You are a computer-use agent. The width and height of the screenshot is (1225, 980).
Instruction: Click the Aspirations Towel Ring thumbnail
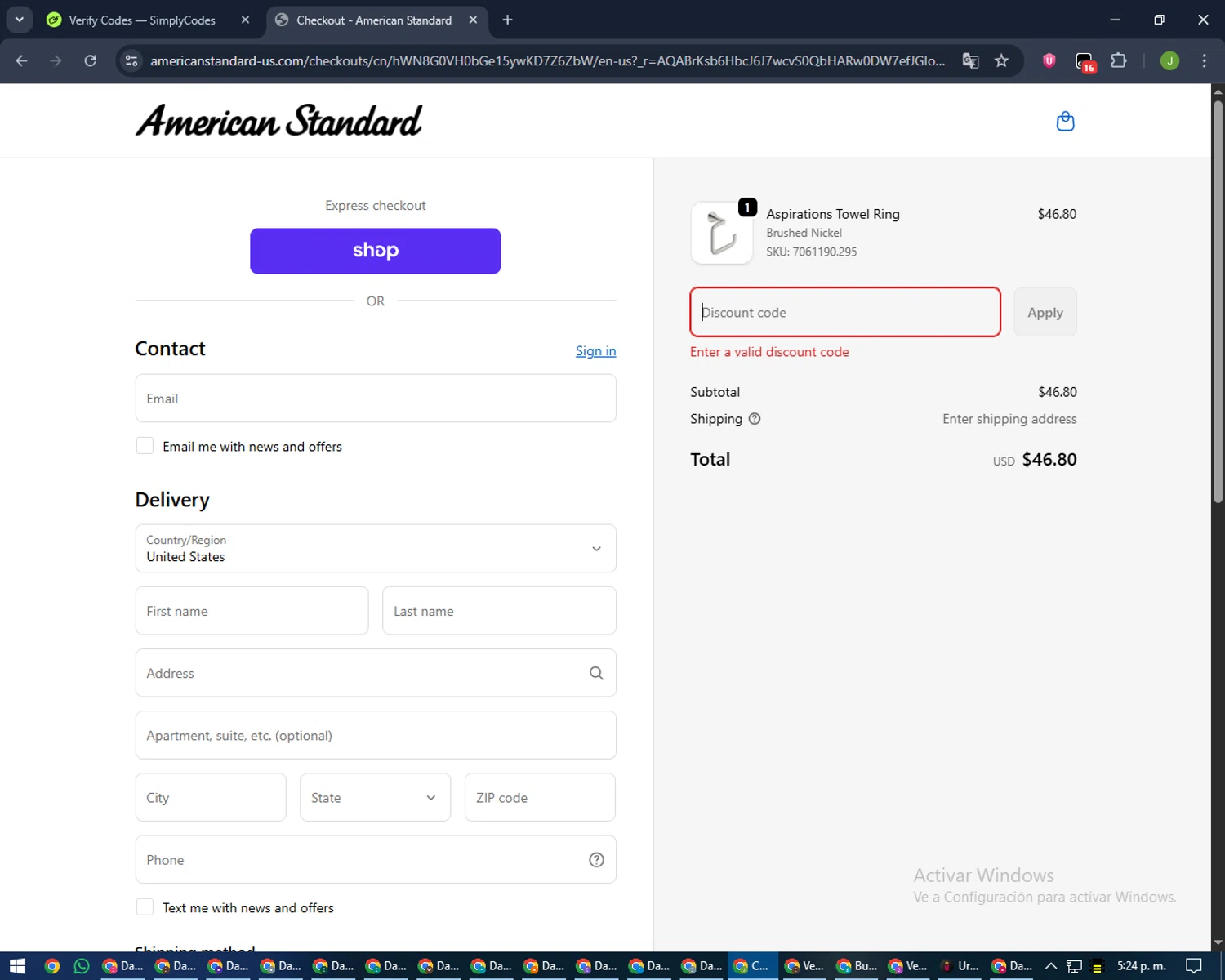coord(722,233)
